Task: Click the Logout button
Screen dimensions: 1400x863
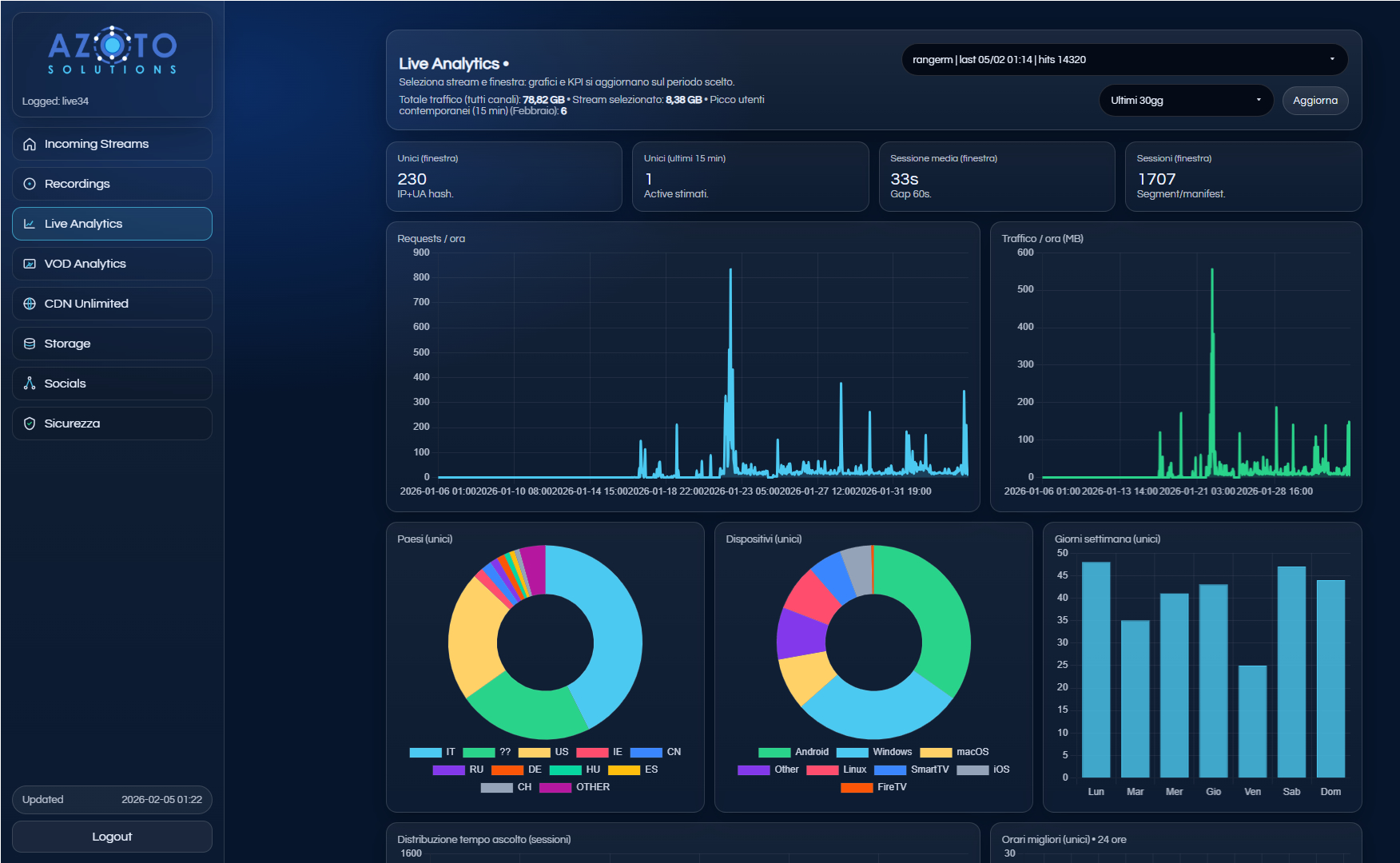Action: [112, 837]
